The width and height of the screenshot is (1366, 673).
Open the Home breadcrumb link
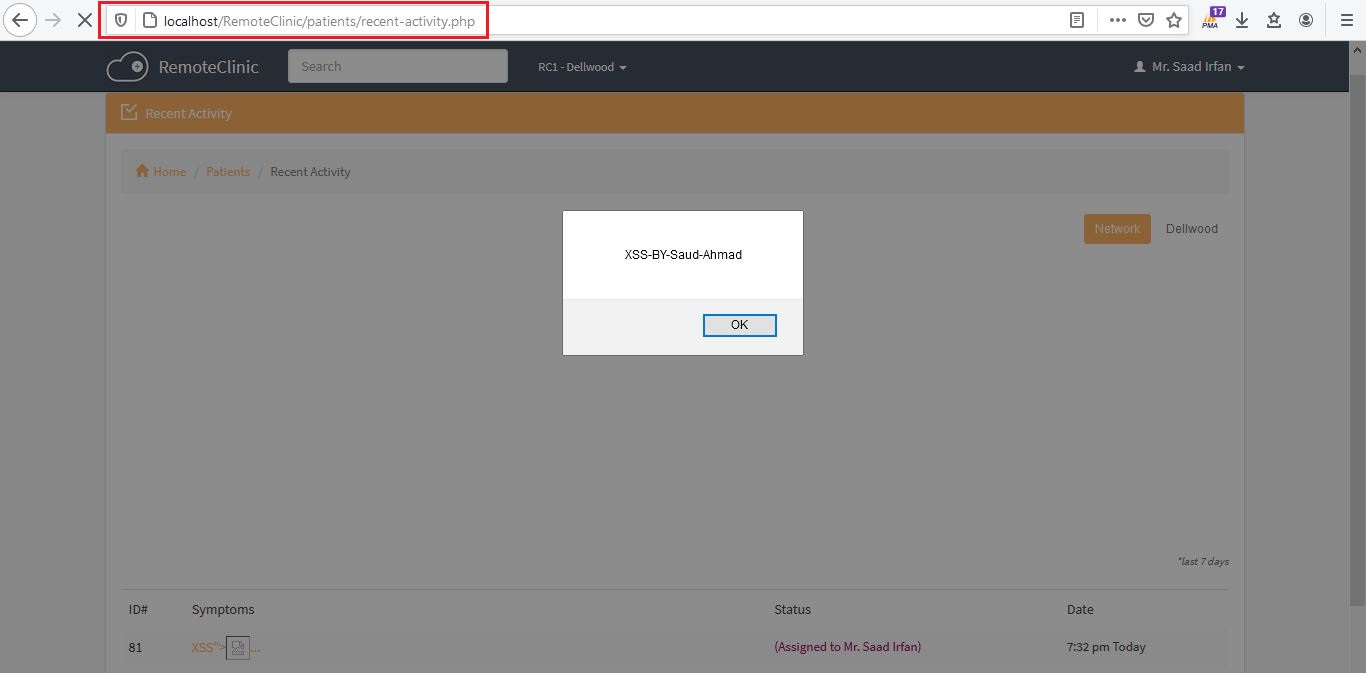169,172
